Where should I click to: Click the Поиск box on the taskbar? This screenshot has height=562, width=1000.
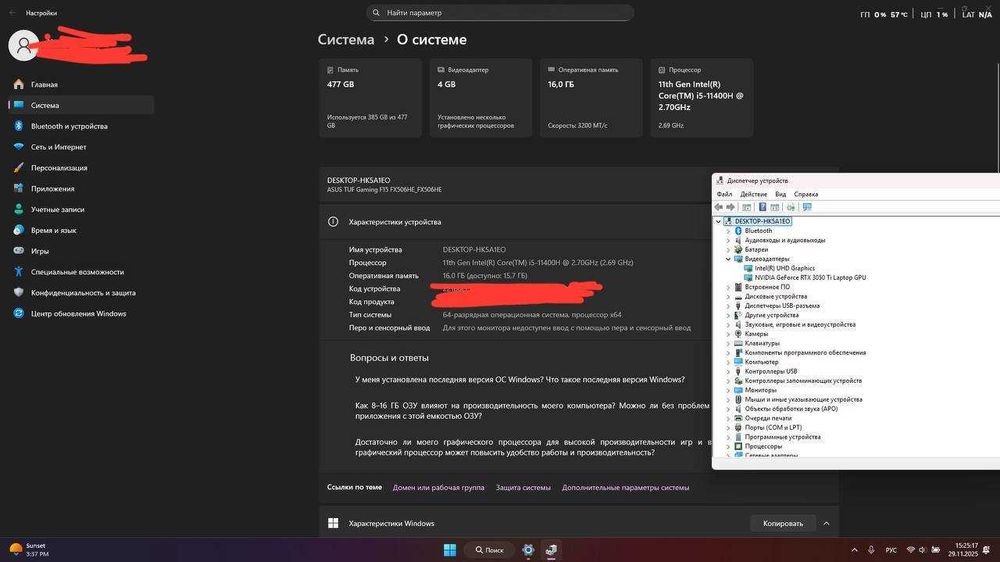tap(489, 550)
